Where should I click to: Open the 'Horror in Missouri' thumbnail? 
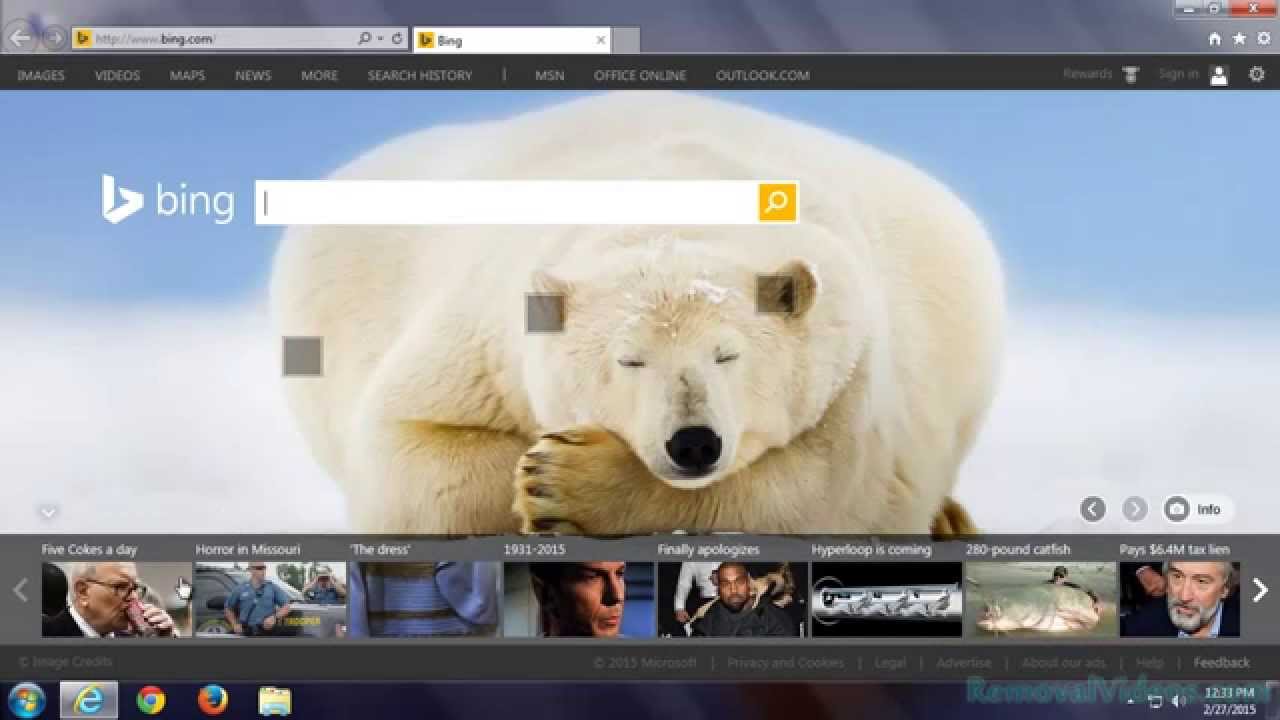[x=270, y=599]
